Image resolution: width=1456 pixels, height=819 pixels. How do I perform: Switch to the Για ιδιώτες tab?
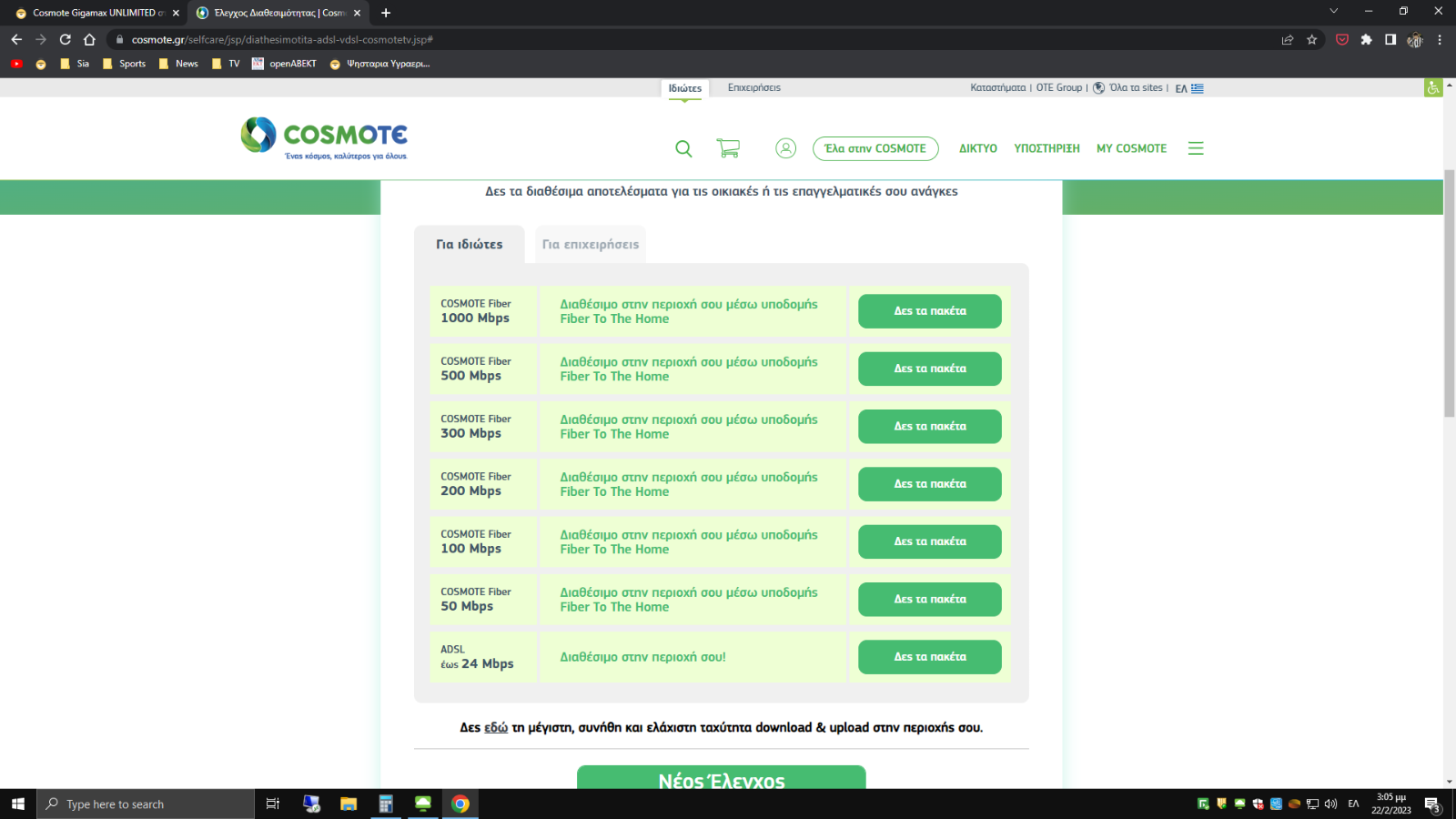(470, 244)
